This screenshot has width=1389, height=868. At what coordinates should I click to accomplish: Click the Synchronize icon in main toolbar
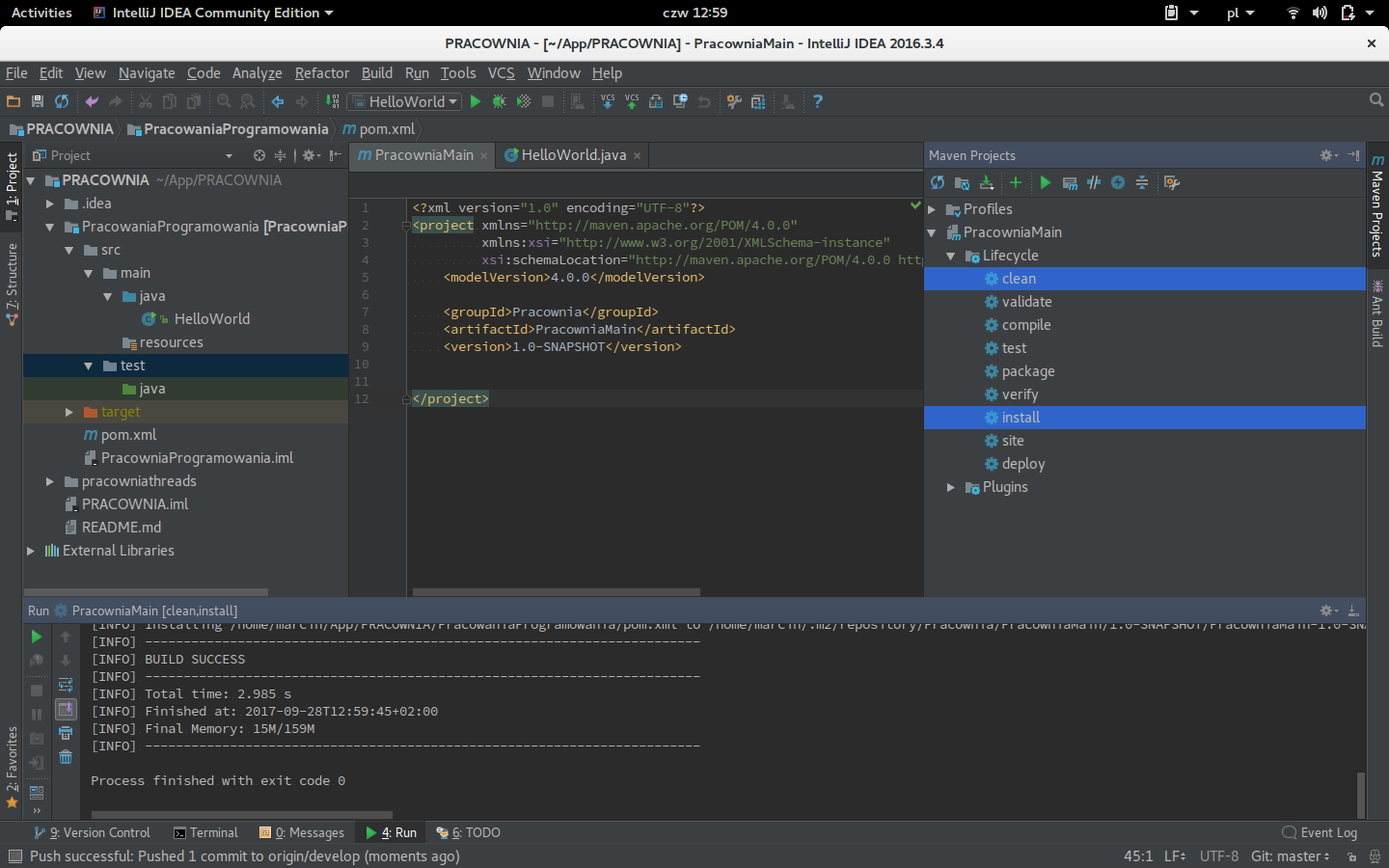pyautogui.click(x=62, y=101)
